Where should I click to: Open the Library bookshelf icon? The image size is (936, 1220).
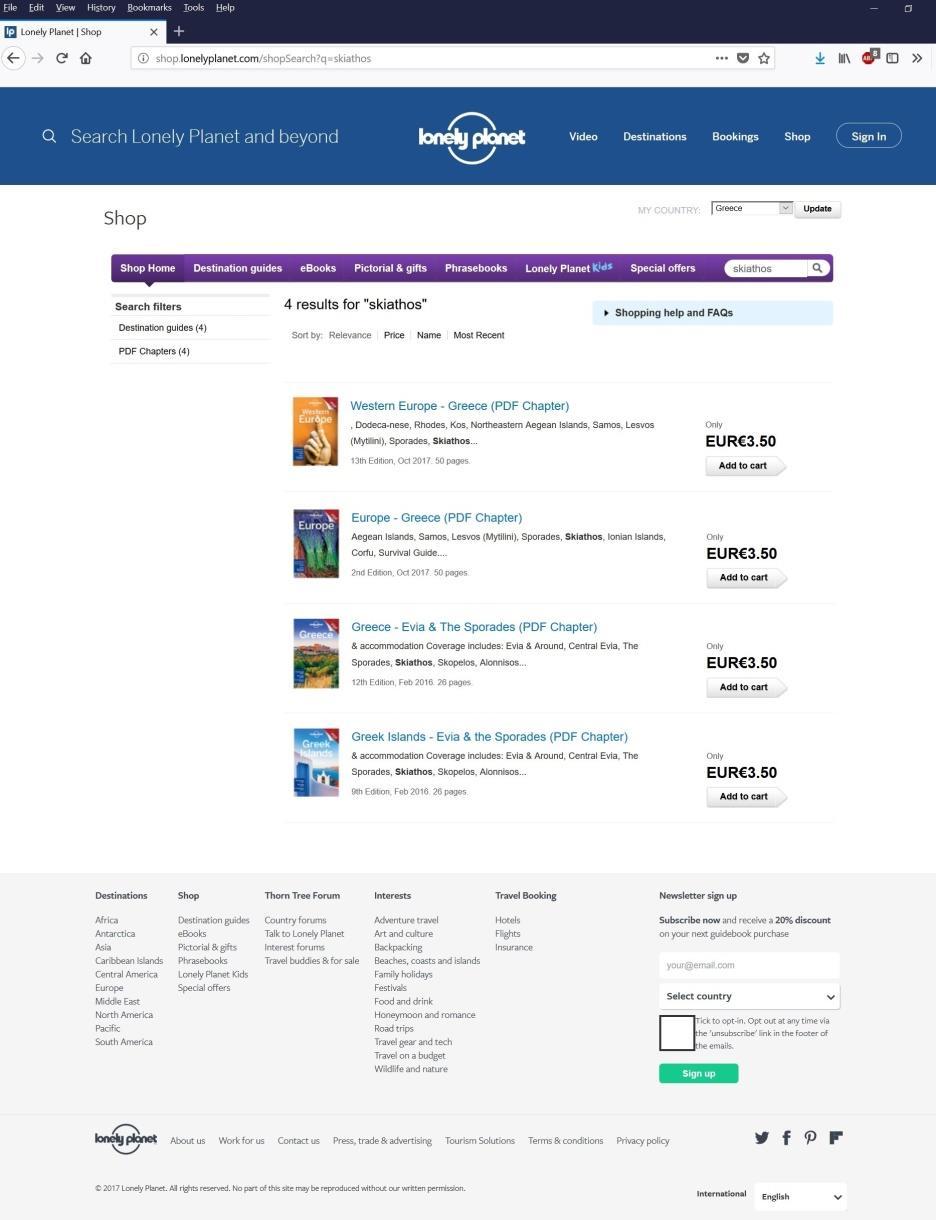pos(844,58)
